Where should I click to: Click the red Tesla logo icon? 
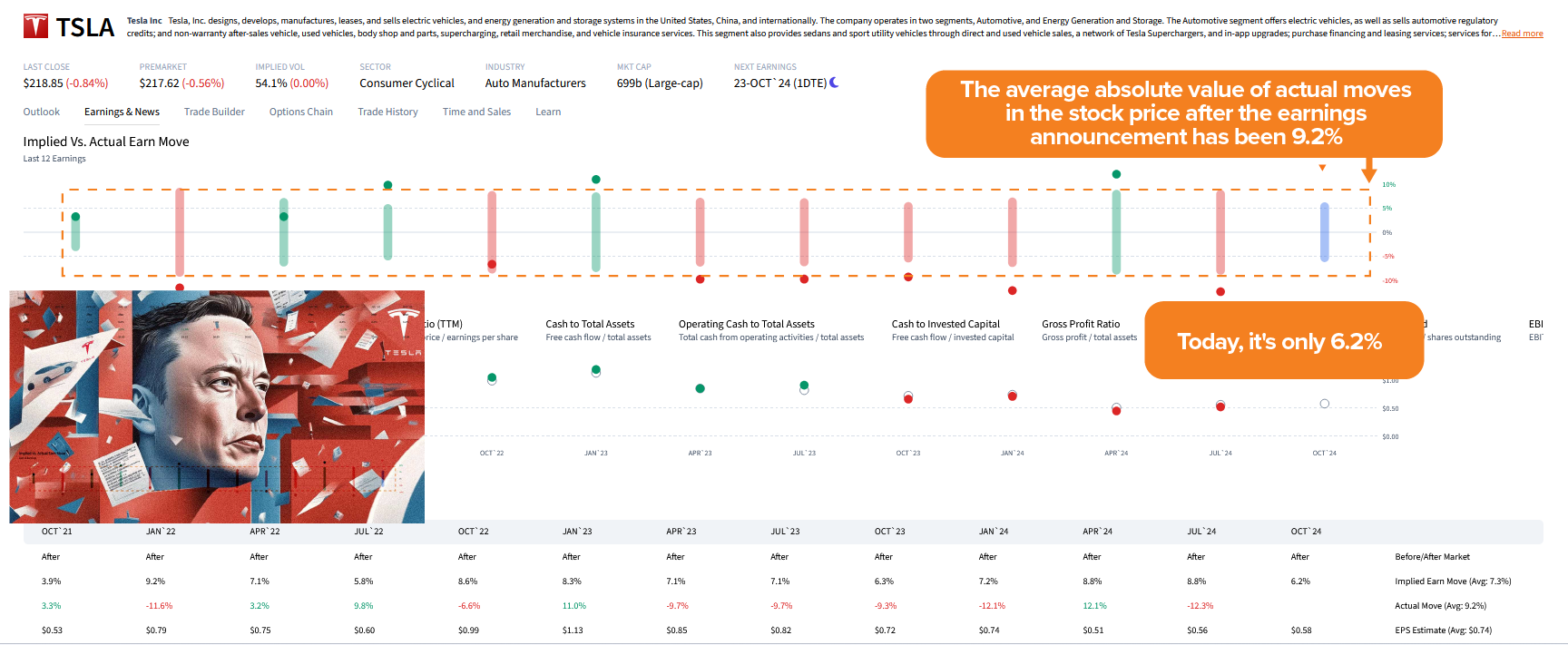point(35,26)
